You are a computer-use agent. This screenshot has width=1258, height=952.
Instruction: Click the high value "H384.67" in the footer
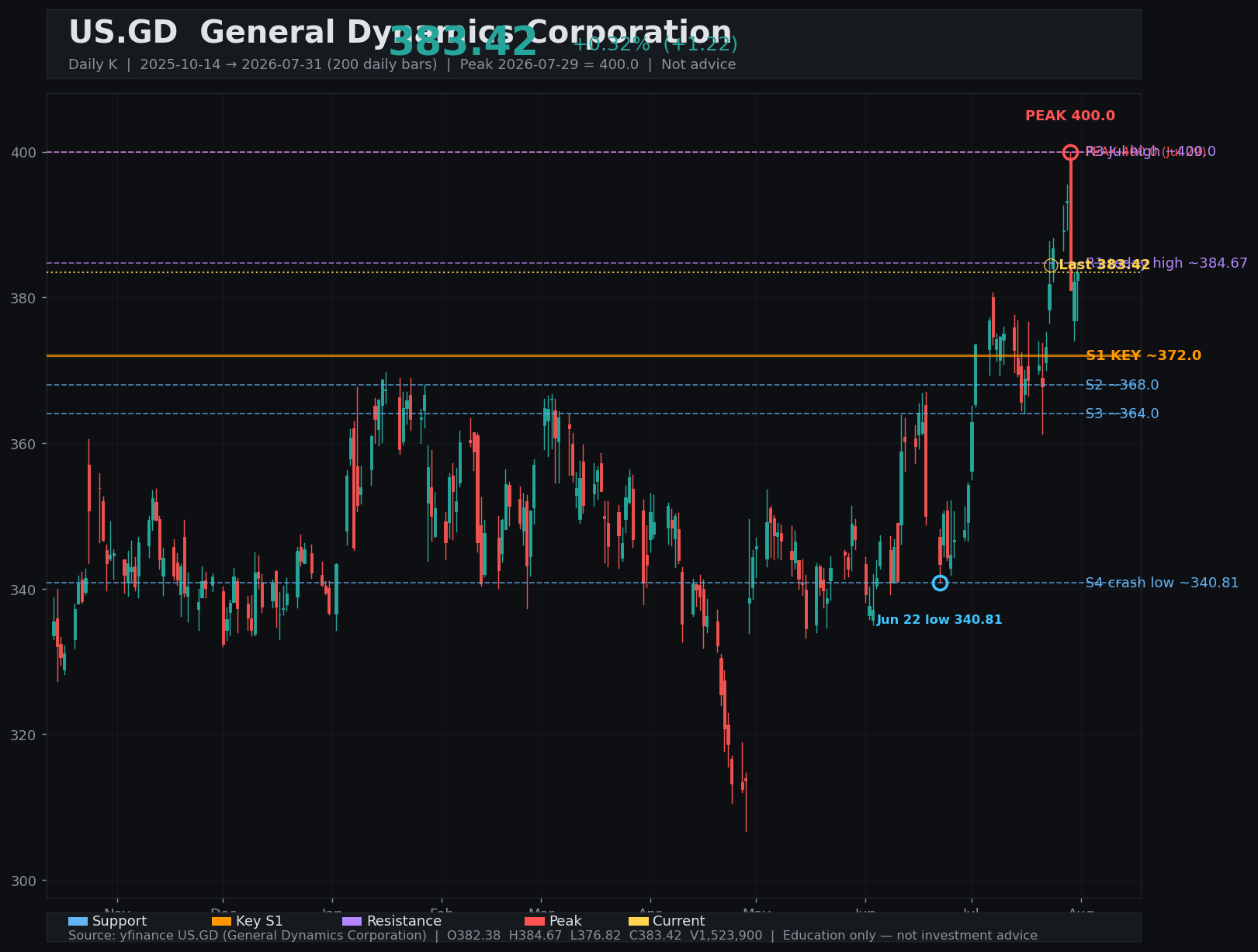tap(535, 936)
